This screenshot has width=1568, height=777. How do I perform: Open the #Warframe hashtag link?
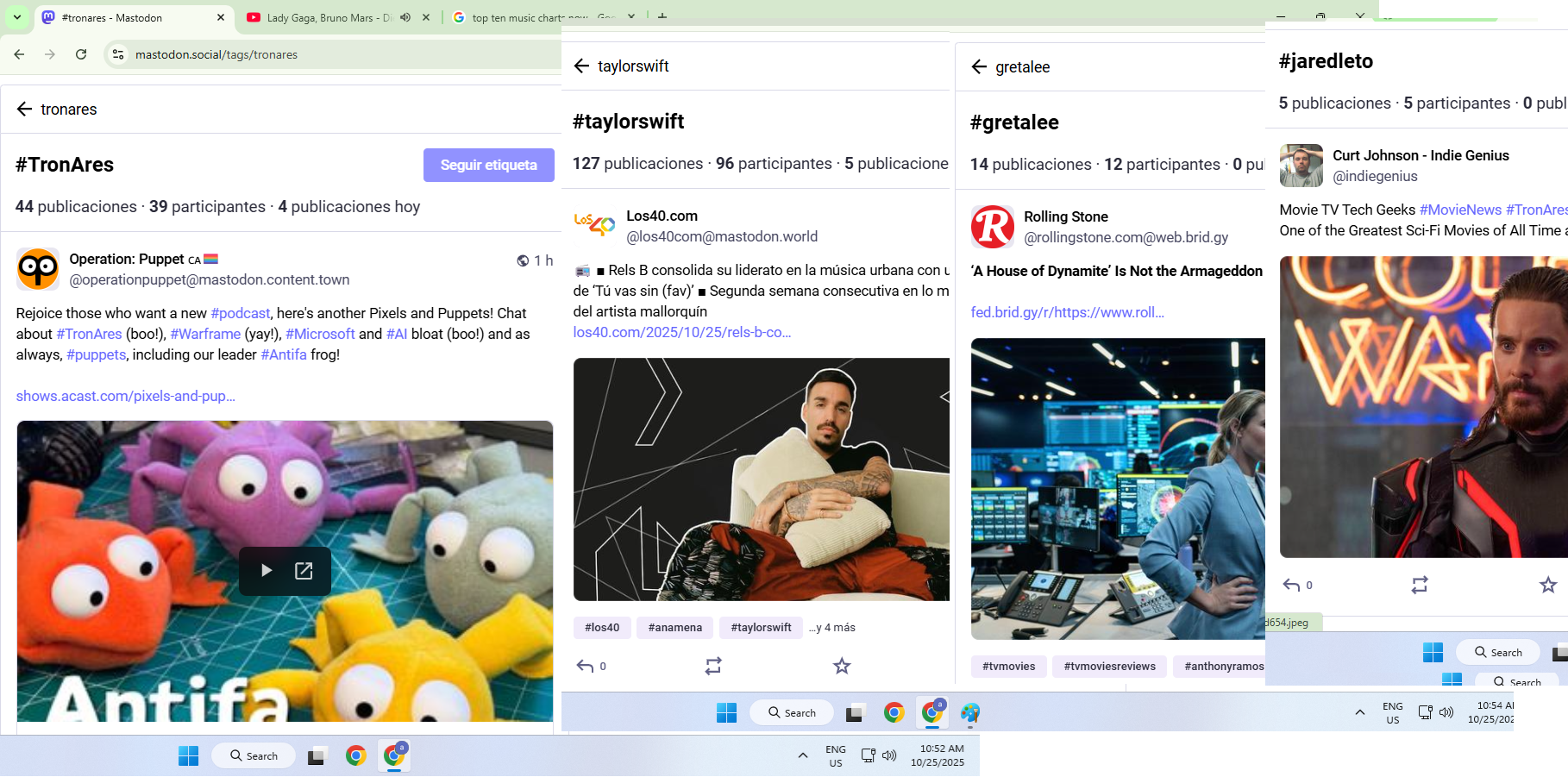pyautogui.click(x=205, y=334)
